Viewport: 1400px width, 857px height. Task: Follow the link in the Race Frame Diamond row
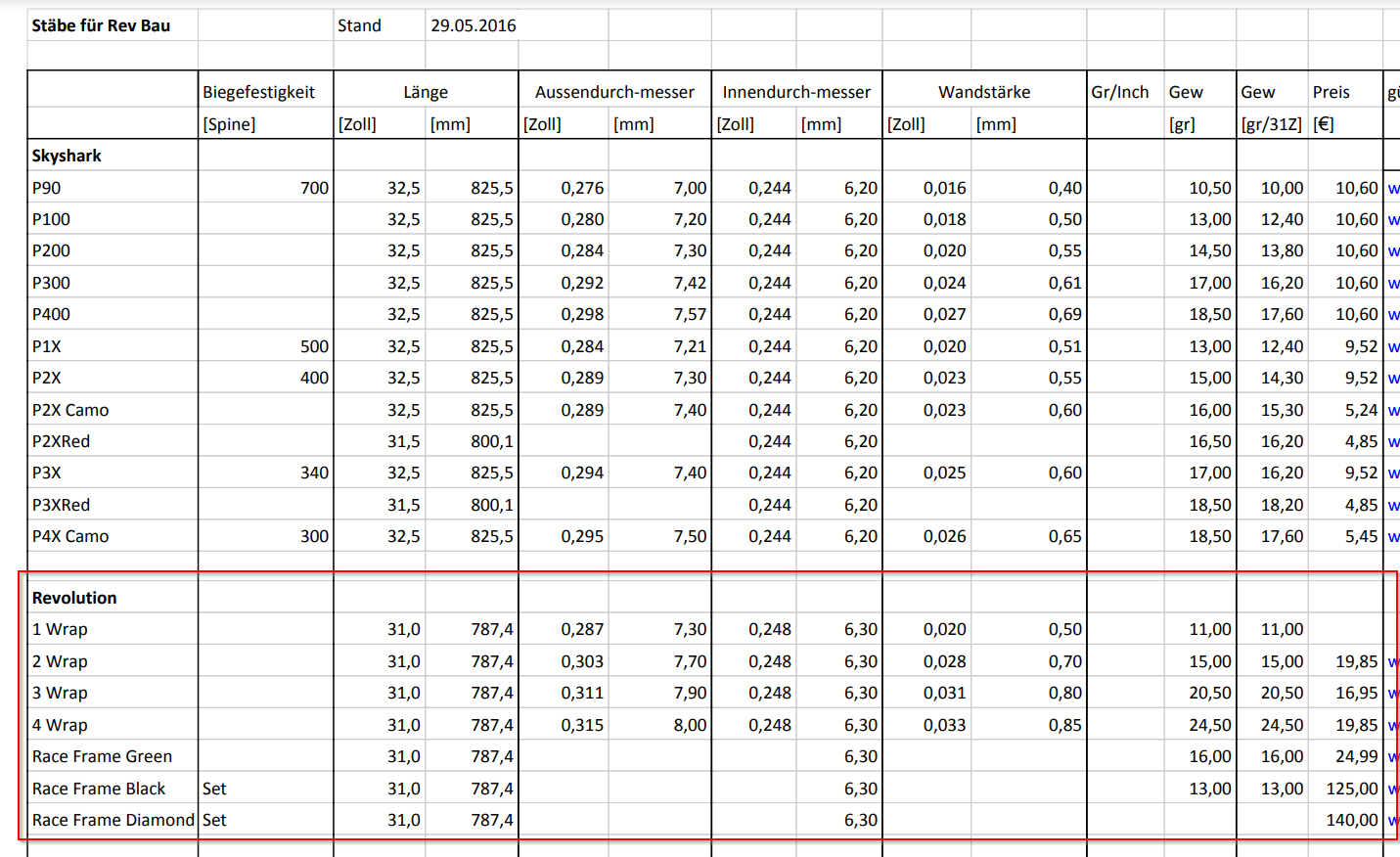[1393, 821]
